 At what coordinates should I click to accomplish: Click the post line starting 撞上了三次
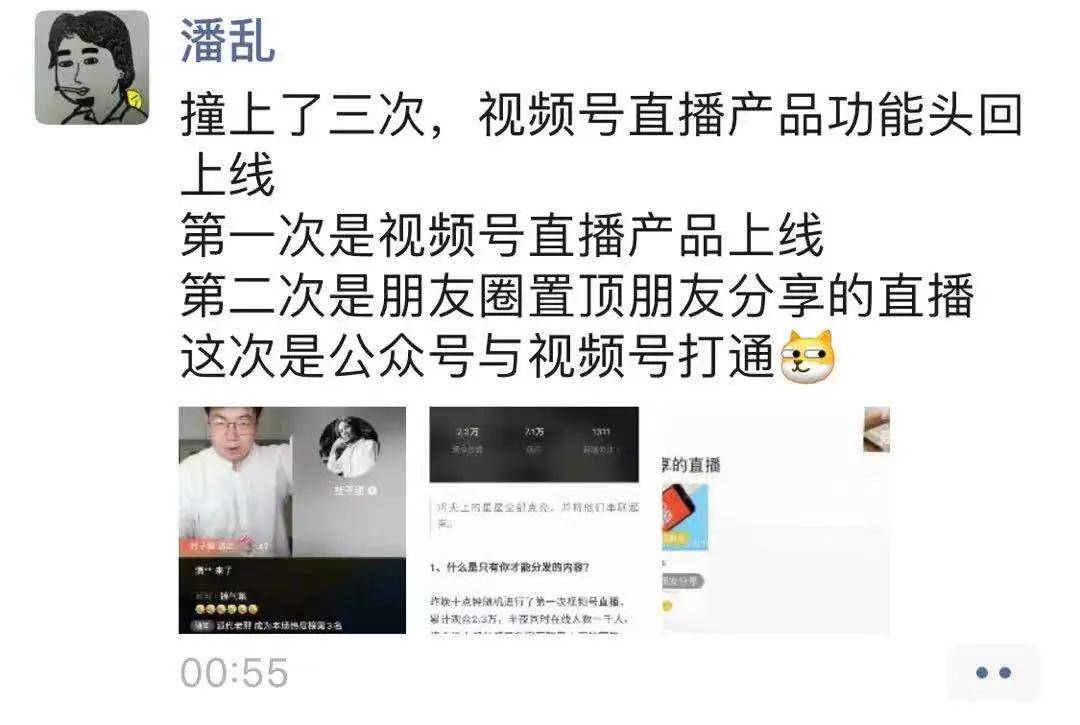[601, 145]
